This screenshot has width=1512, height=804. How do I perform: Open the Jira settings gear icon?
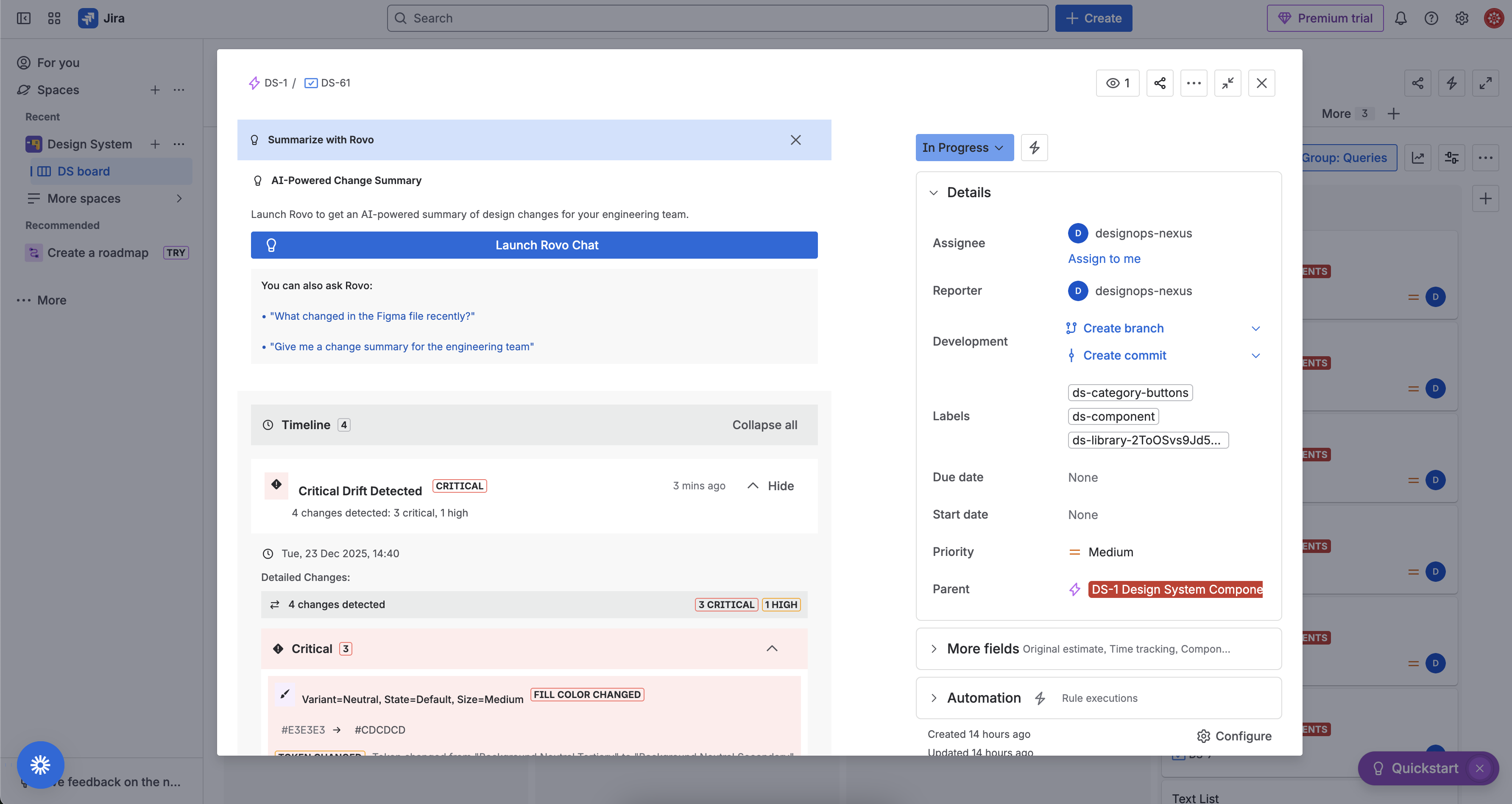click(x=1462, y=18)
